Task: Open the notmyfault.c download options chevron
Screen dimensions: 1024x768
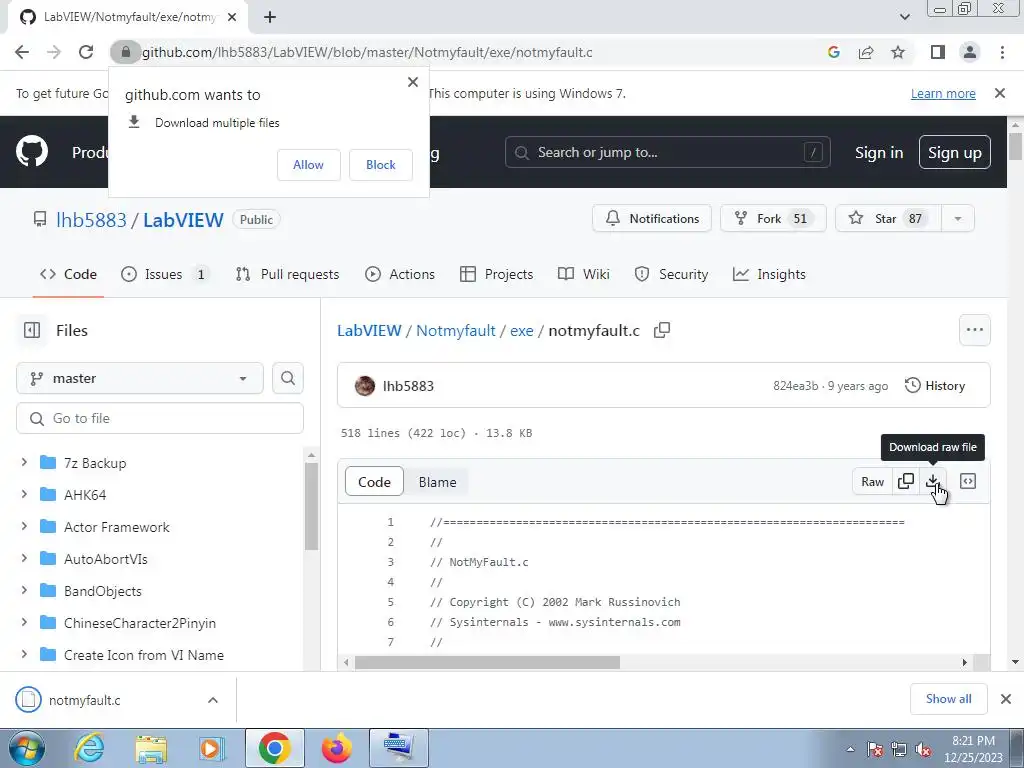Action: click(213, 700)
